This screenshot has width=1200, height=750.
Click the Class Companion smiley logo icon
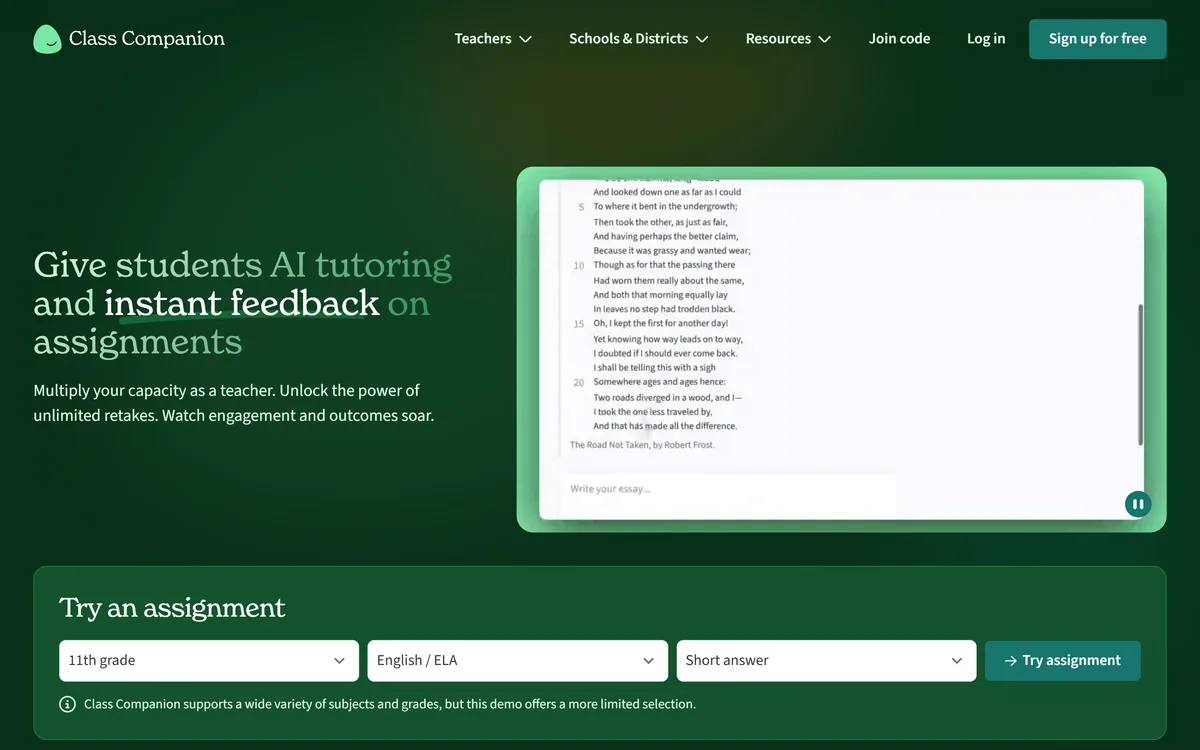coord(47,39)
